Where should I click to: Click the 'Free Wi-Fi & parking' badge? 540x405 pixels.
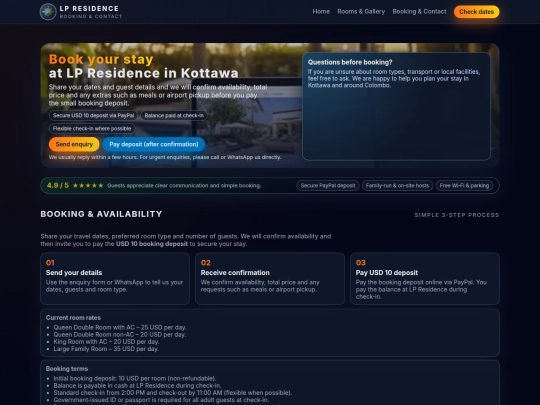(464, 186)
